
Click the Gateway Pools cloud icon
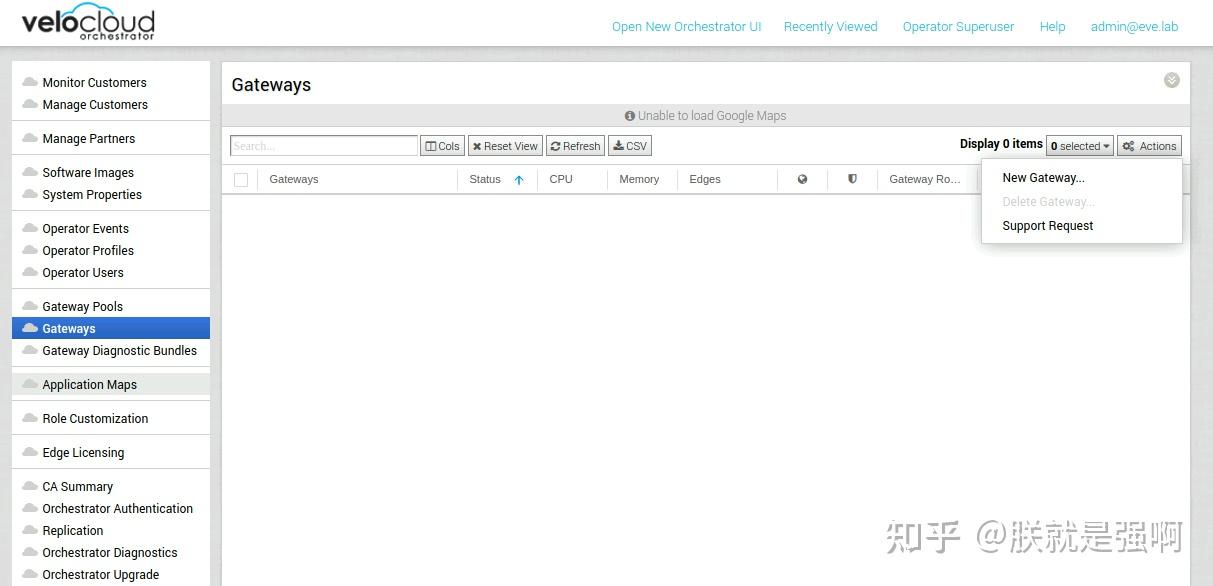click(29, 306)
